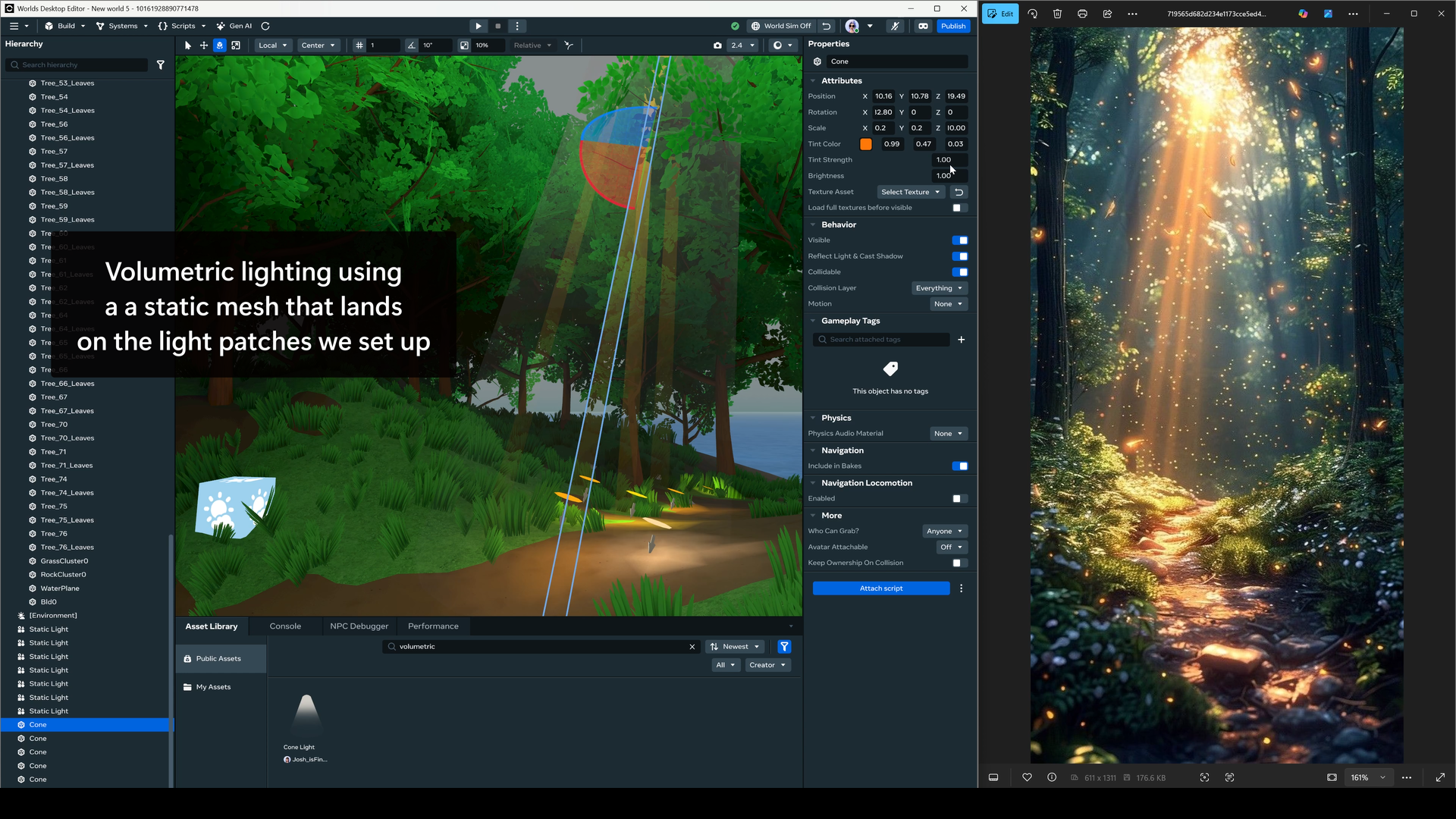Select the move tool icon

click(x=204, y=45)
